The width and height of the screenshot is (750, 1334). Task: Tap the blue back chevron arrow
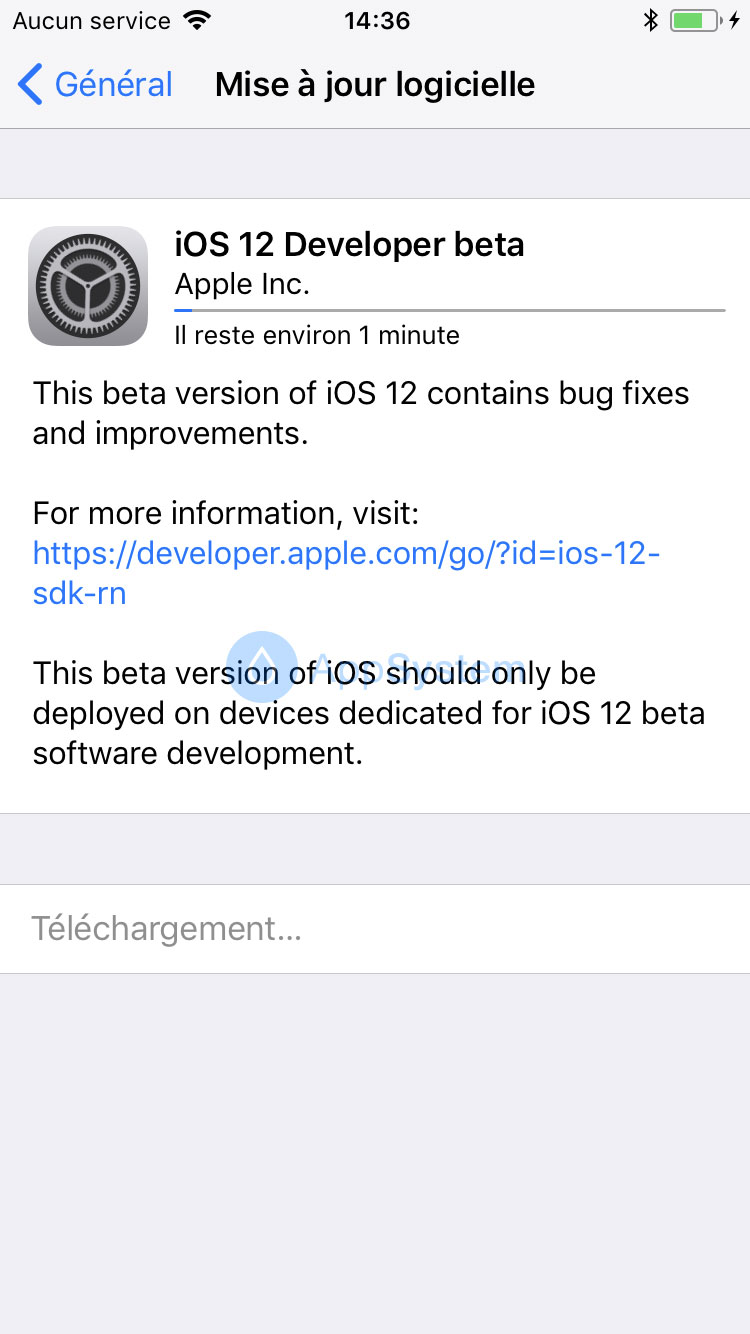point(29,85)
